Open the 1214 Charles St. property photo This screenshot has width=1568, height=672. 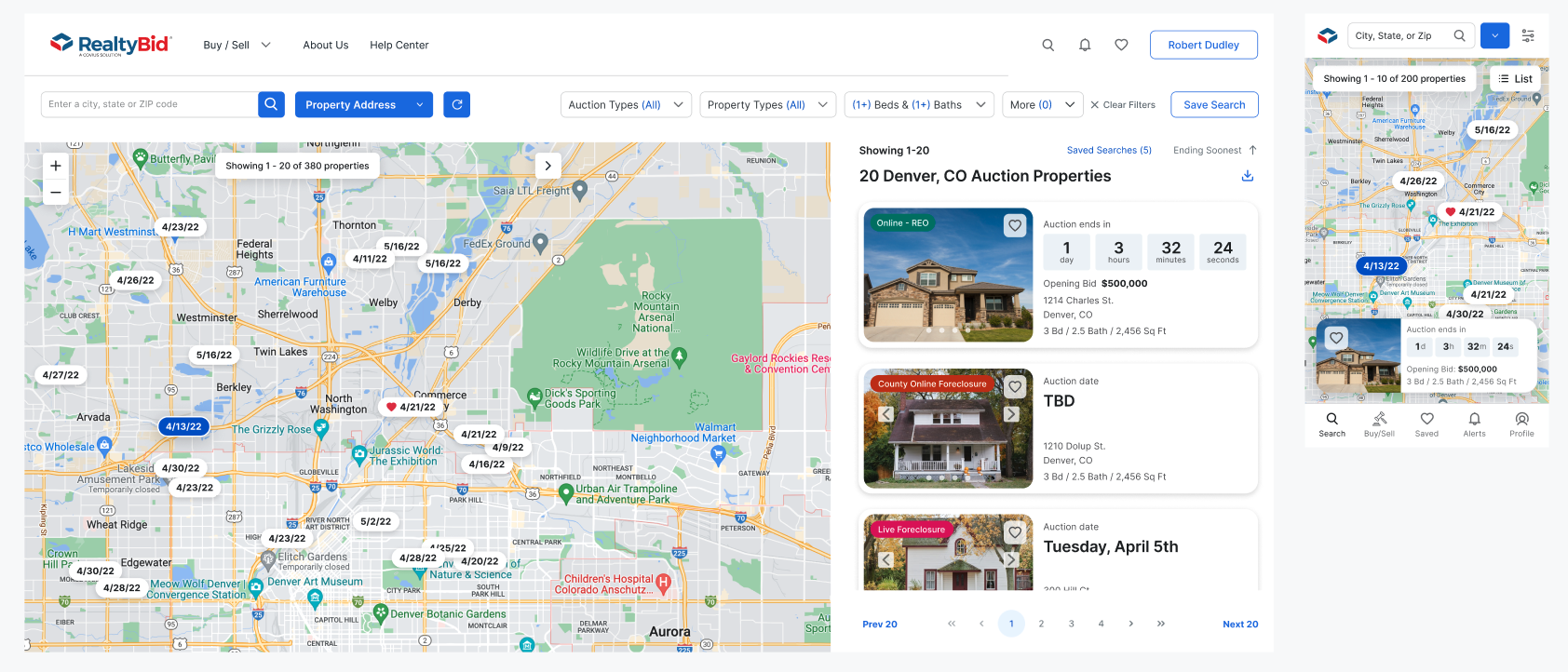(x=948, y=275)
